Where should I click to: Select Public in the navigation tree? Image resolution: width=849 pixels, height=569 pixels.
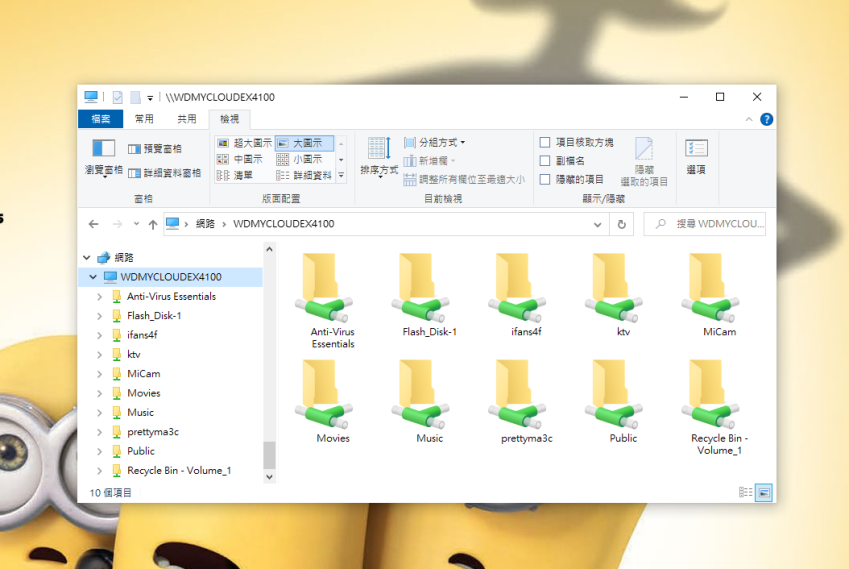click(141, 452)
